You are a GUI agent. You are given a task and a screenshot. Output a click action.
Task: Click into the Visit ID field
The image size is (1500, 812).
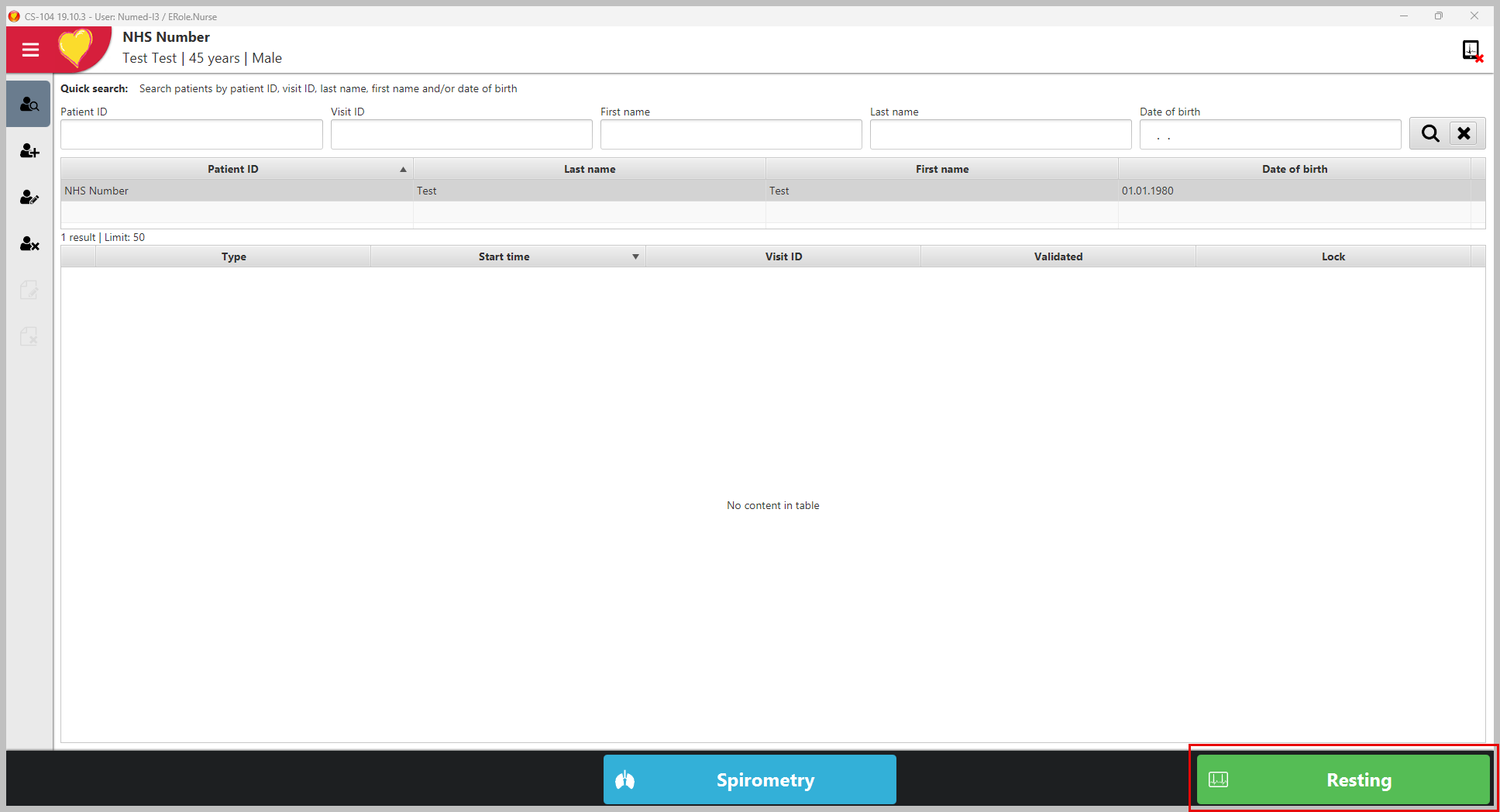(x=461, y=135)
